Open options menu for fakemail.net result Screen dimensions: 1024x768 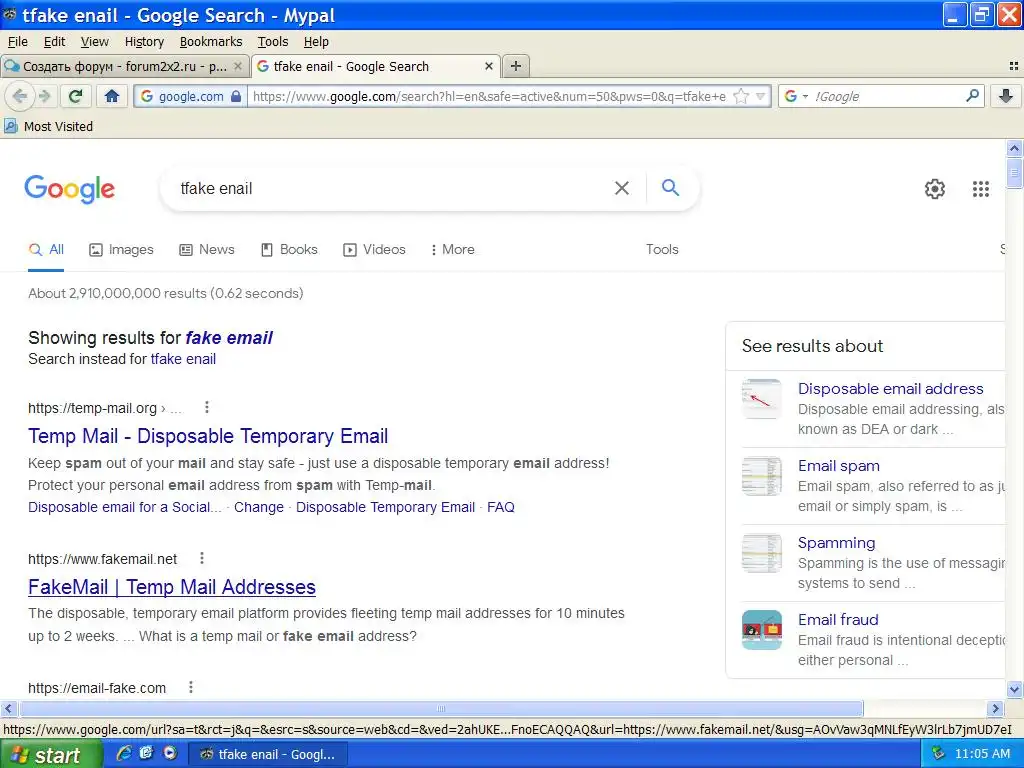tap(202, 558)
